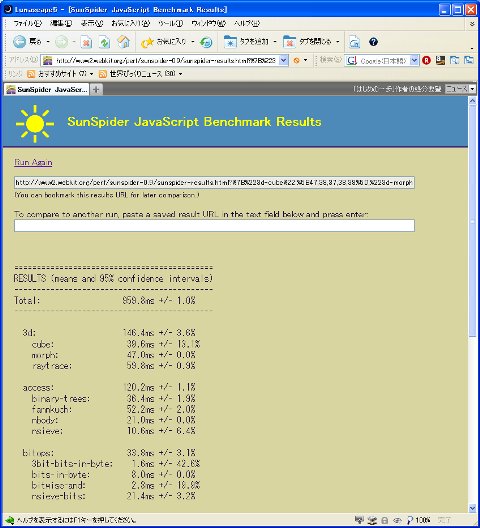
Task: Click the red R icon beside search
Action: coord(426,60)
